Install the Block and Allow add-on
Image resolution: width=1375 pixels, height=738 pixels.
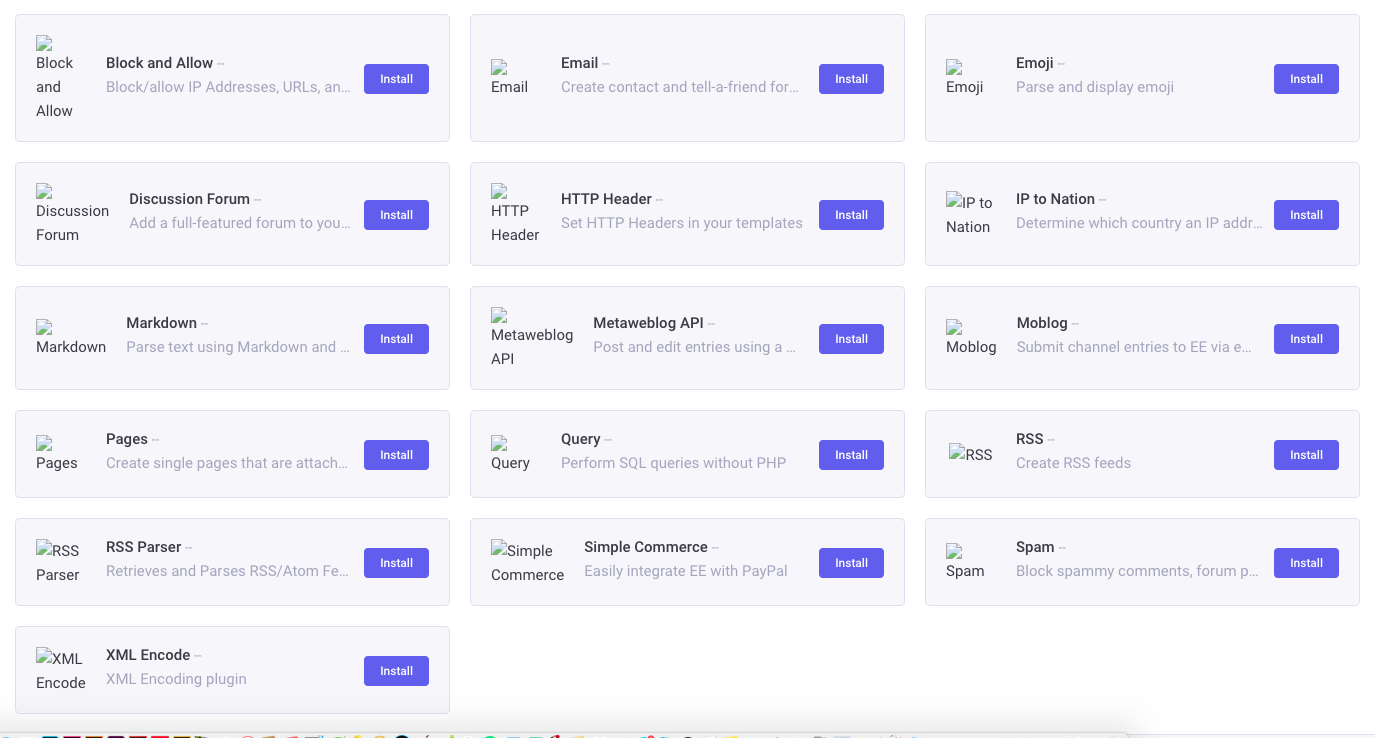click(x=396, y=79)
